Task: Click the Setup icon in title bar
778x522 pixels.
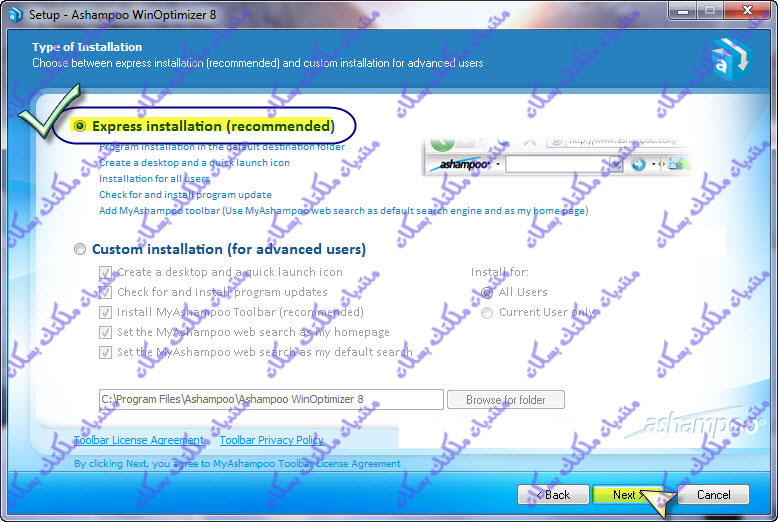Action: click(x=13, y=13)
